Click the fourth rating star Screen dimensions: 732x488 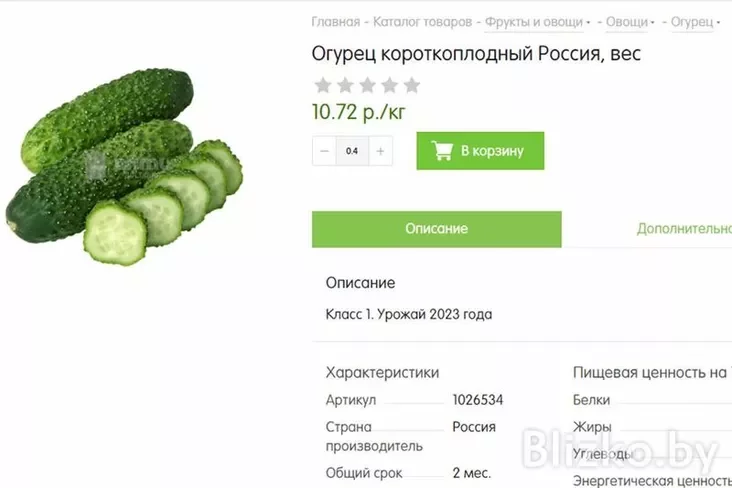[x=390, y=85]
